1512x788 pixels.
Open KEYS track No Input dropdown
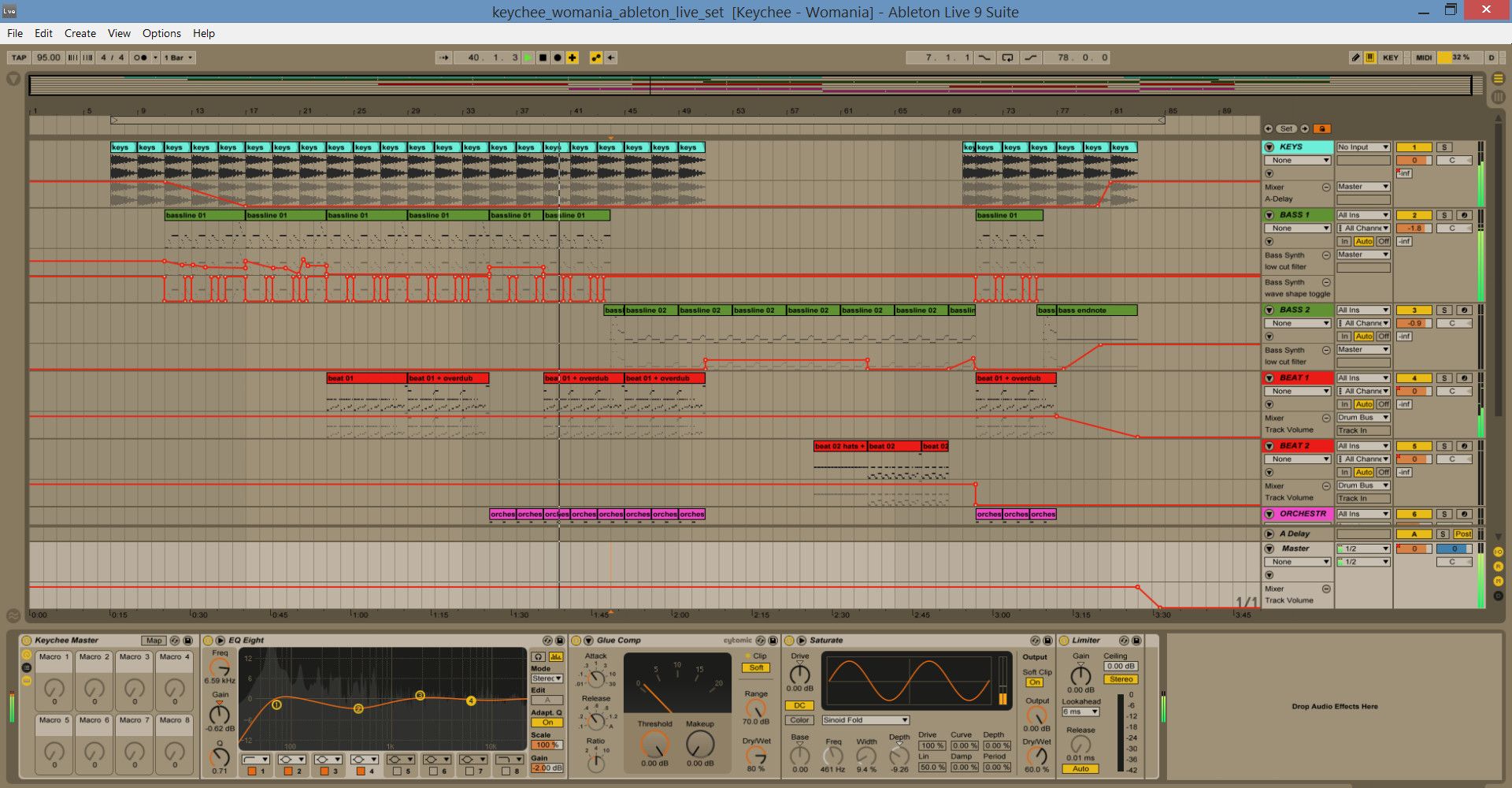click(1362, 147)
